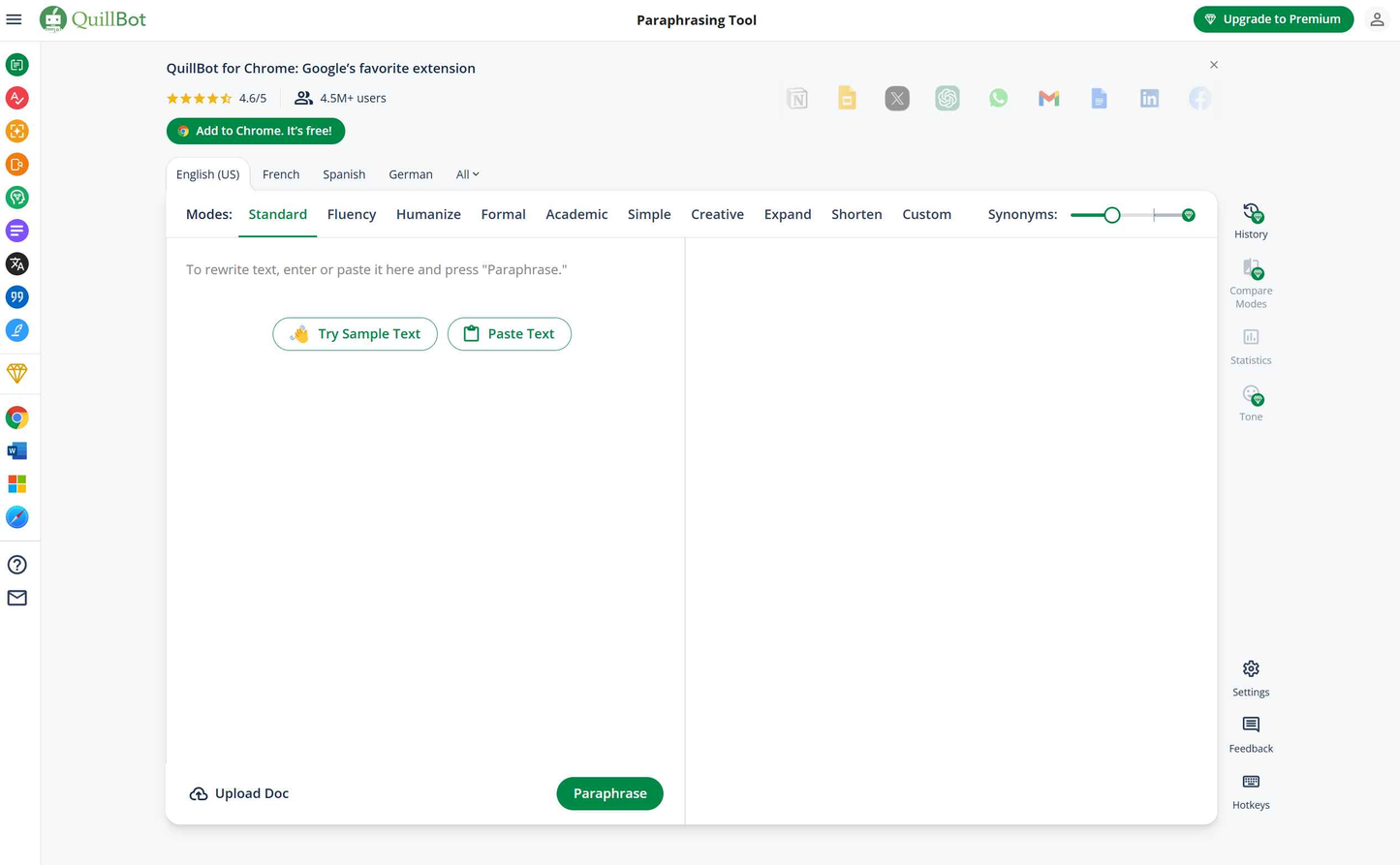Open the Plagiarism Checker sidebar icon

coord(16,165)
